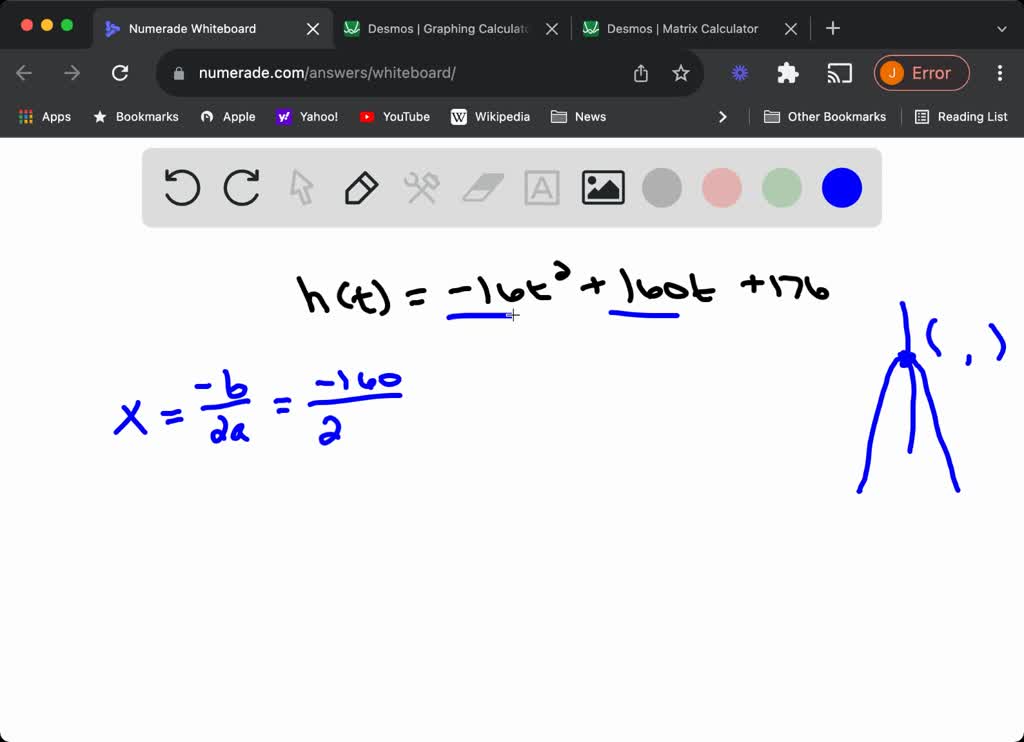Screen dimensions: 1024x742
Task: Activate the text box tool
Action: pos(542,188)
